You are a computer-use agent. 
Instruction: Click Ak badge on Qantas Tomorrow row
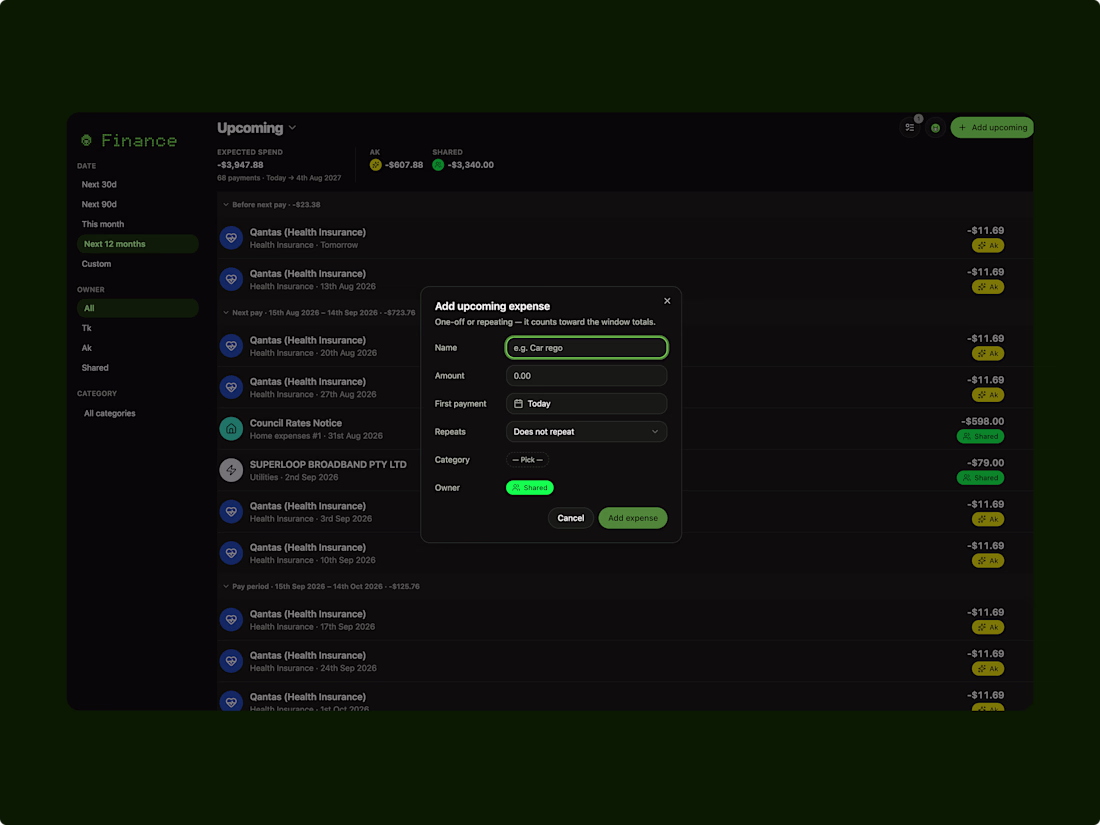988,246
